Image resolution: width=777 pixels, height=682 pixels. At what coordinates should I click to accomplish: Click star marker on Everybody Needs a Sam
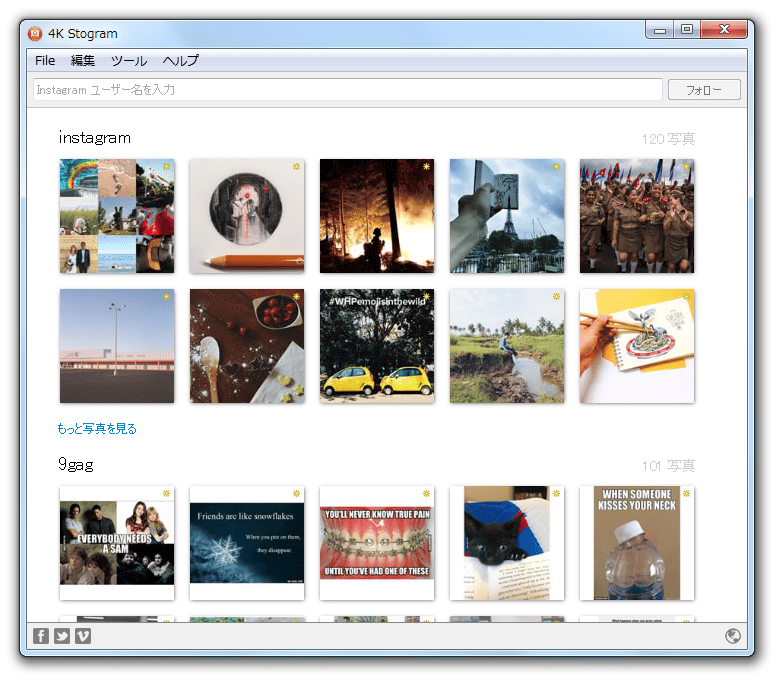(x=166, y=493)
